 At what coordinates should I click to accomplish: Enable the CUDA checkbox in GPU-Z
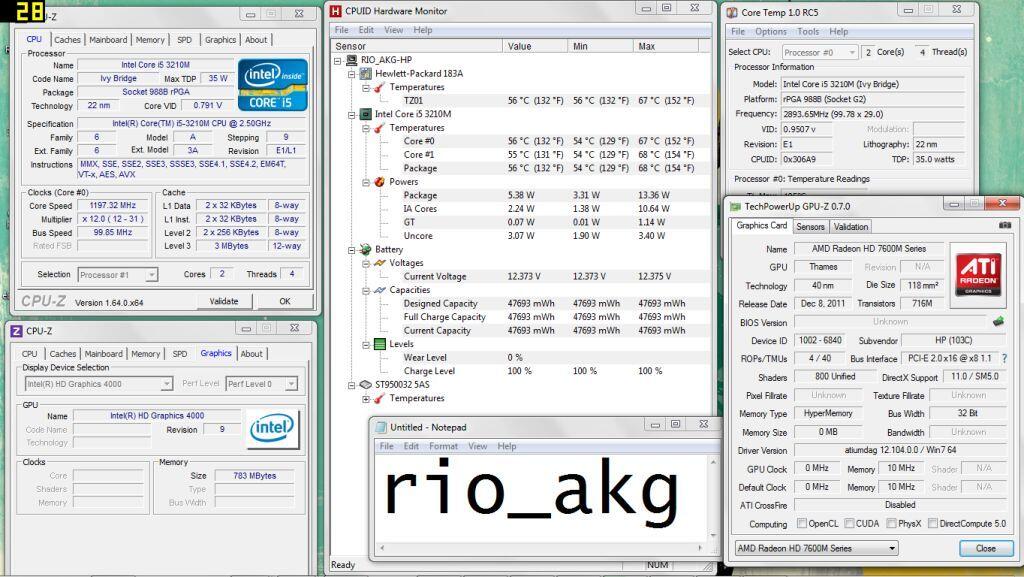(850, 523)
